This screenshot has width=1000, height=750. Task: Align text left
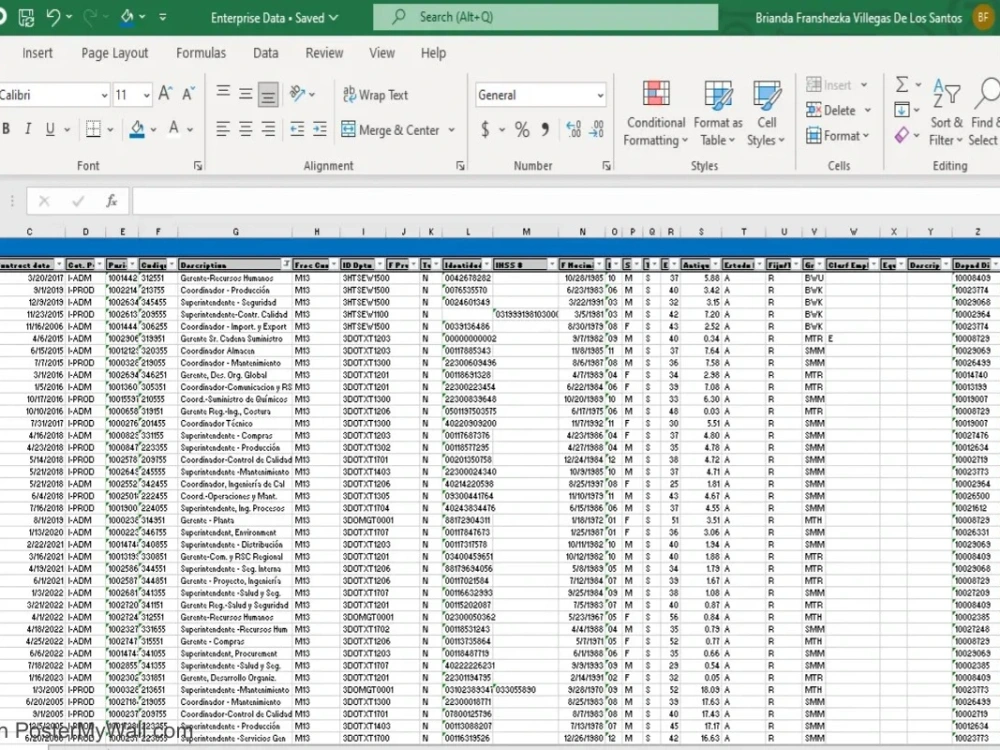[x=223, y=129]
